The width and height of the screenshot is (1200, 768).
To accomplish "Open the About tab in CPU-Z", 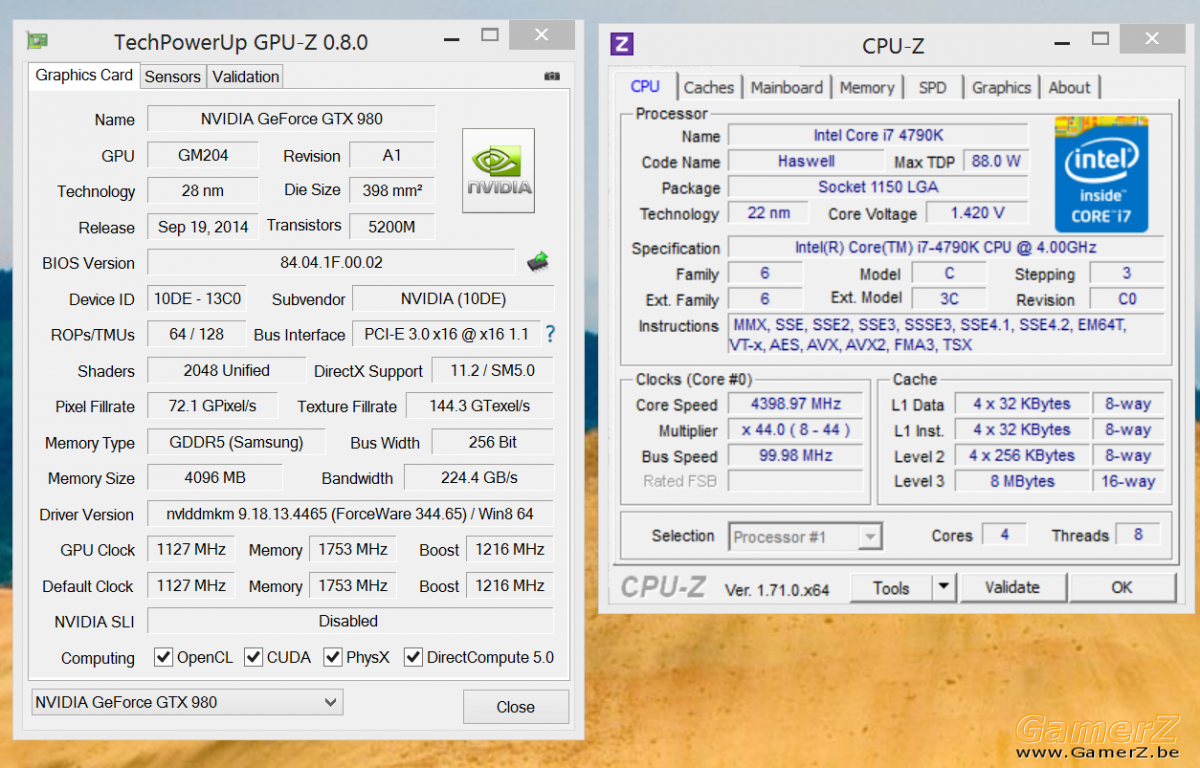I will pos(1069,87).
